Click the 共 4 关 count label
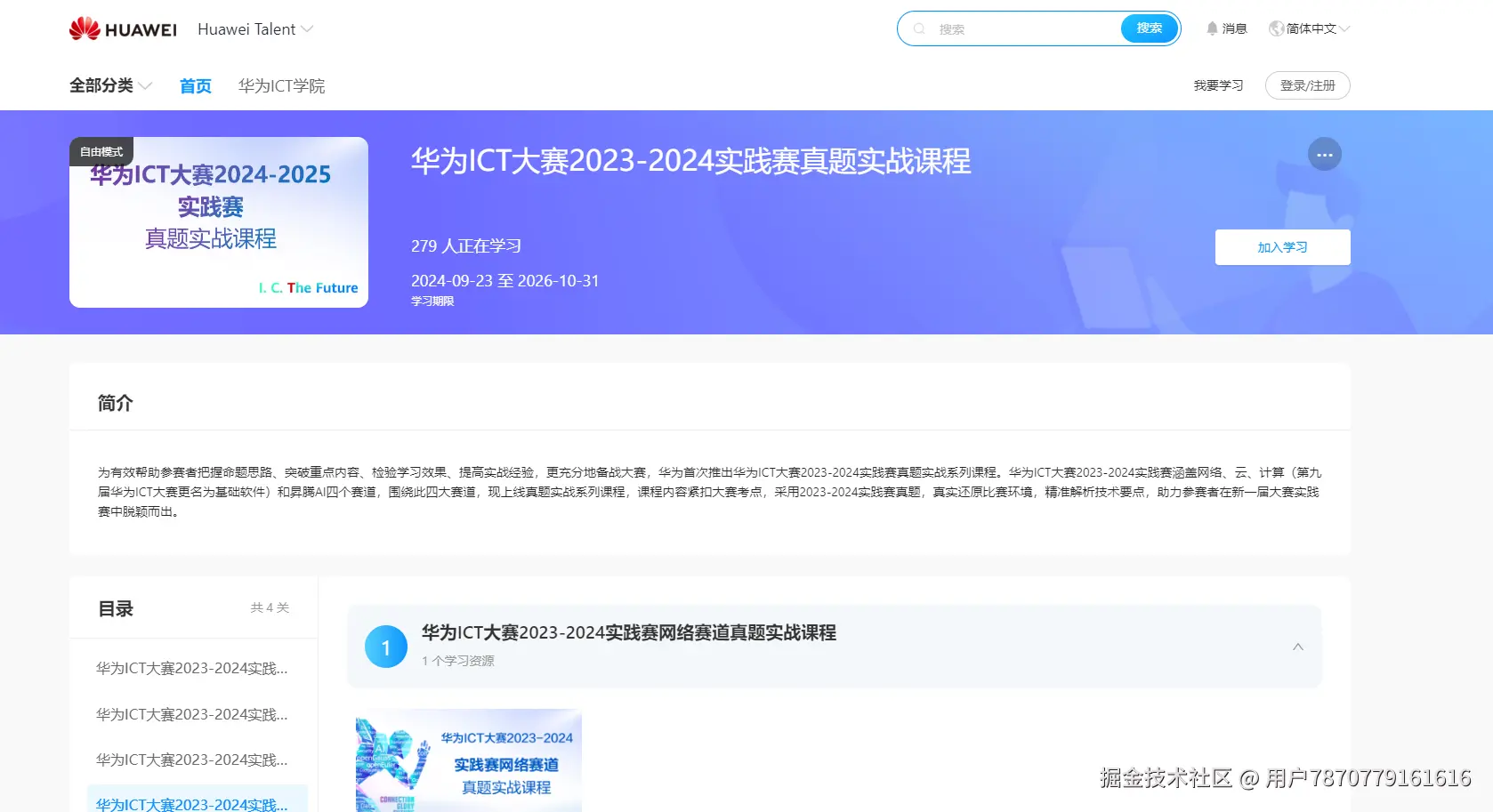The height and width of the screenshot is (812, 1493). coord(270,607)
